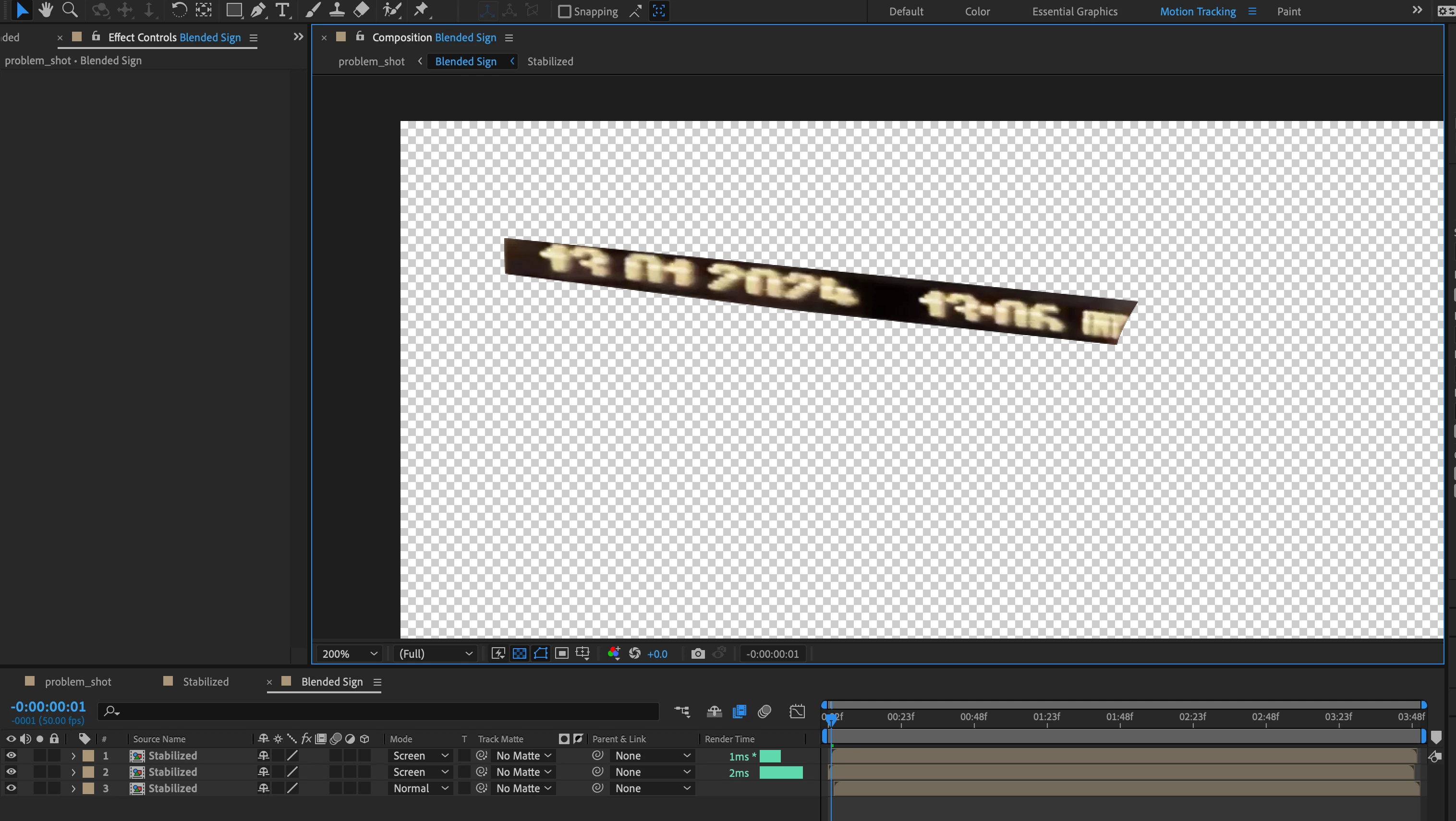
Task: Take a snapshot with camera icon
Action: 697,654
